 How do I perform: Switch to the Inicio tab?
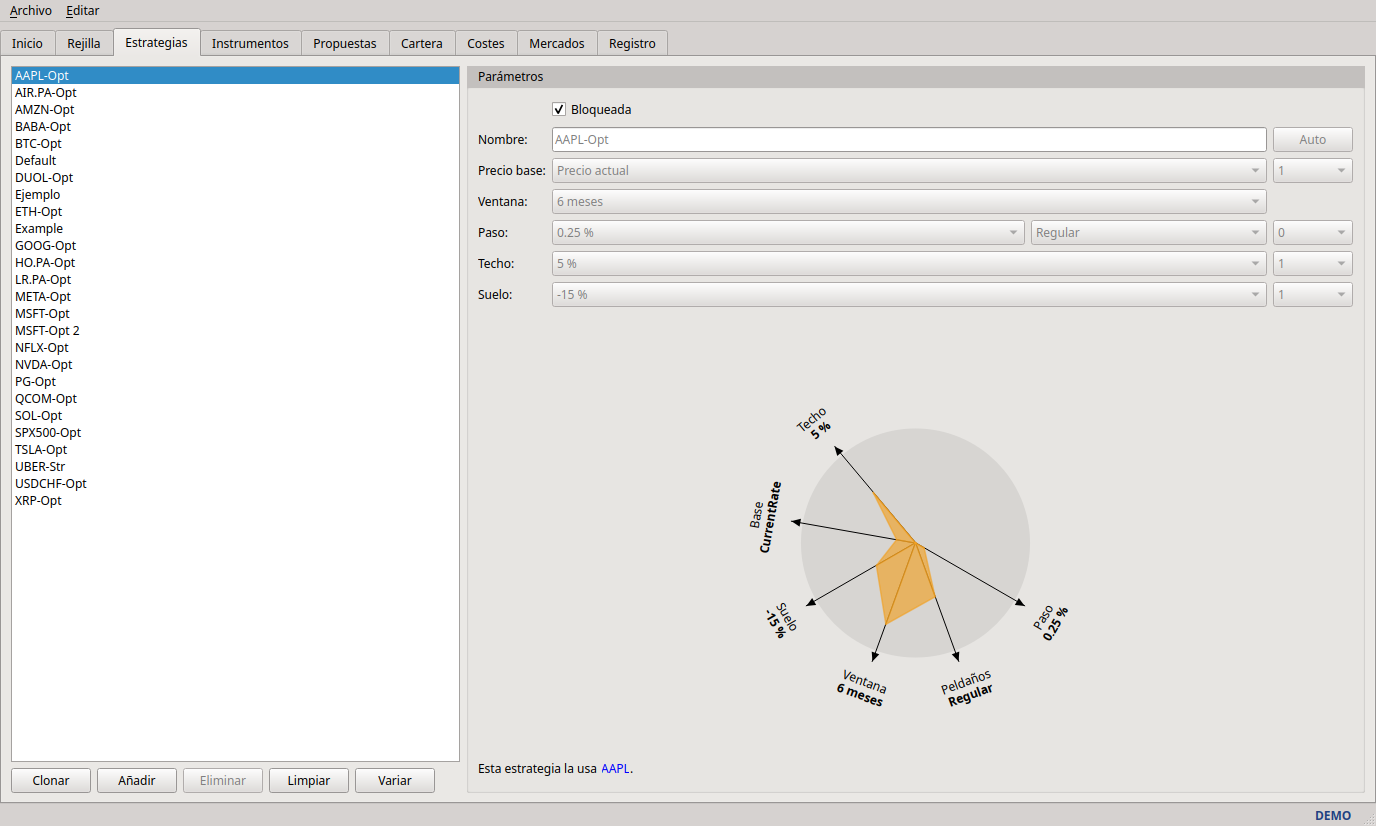coord(28,43)
